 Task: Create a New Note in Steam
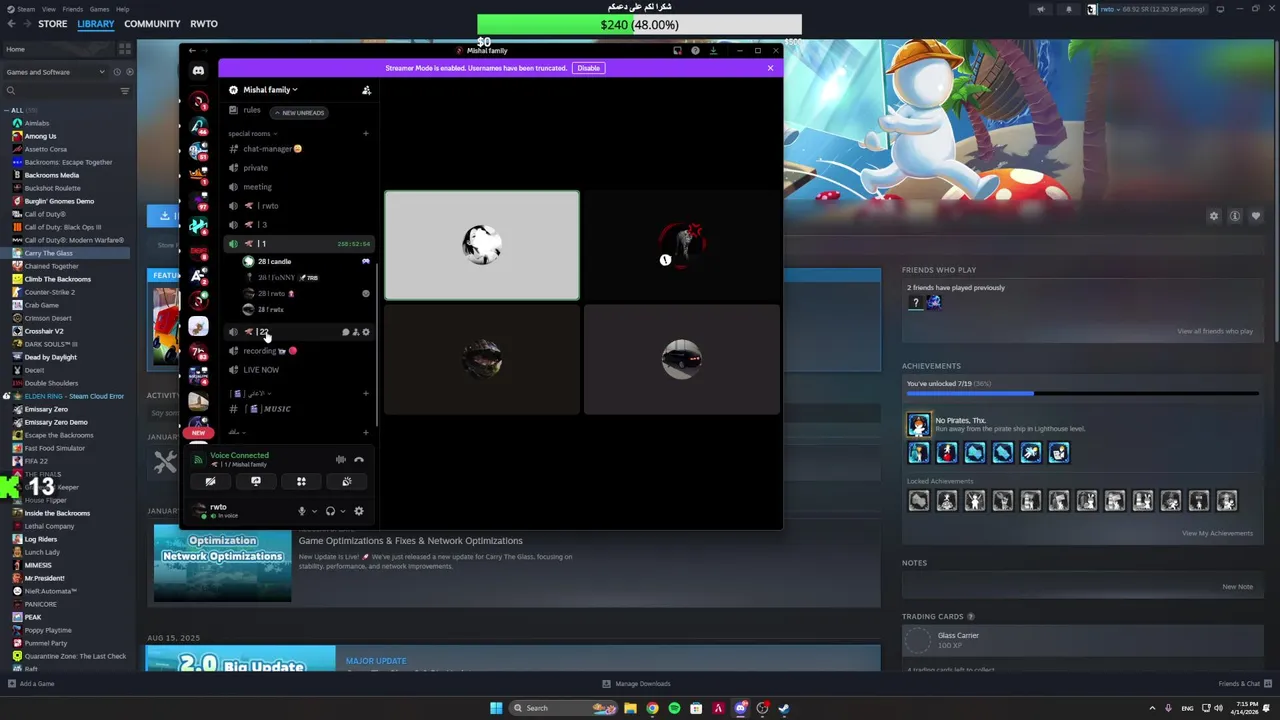pyautogui.click(x=1237, y=587)
